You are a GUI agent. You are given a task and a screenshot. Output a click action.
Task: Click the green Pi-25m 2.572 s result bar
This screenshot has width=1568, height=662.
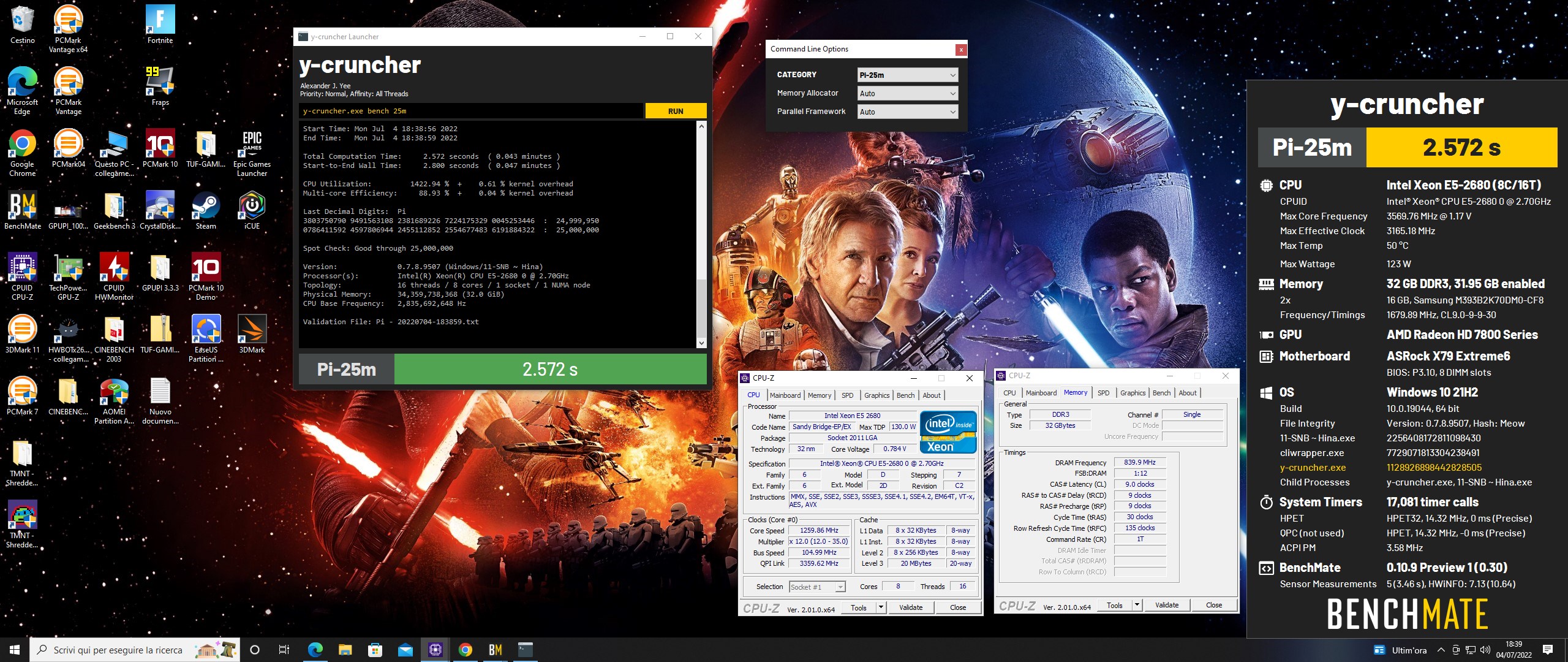(x=550, y=369)
